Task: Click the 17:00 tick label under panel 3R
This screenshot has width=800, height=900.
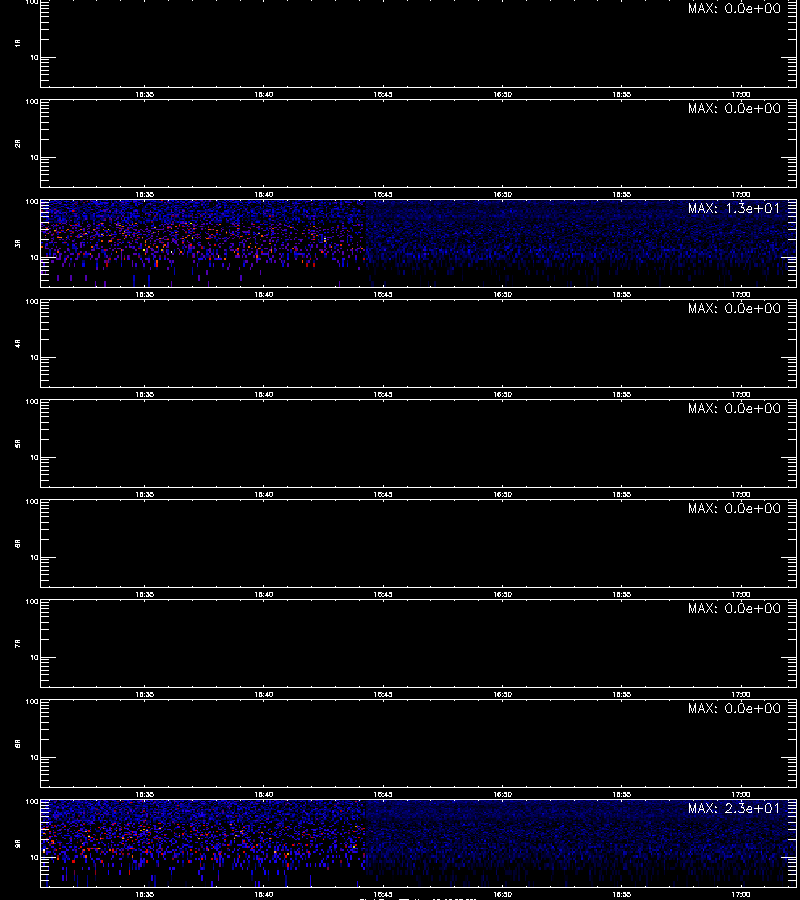Action: click(x=741, y=294)
